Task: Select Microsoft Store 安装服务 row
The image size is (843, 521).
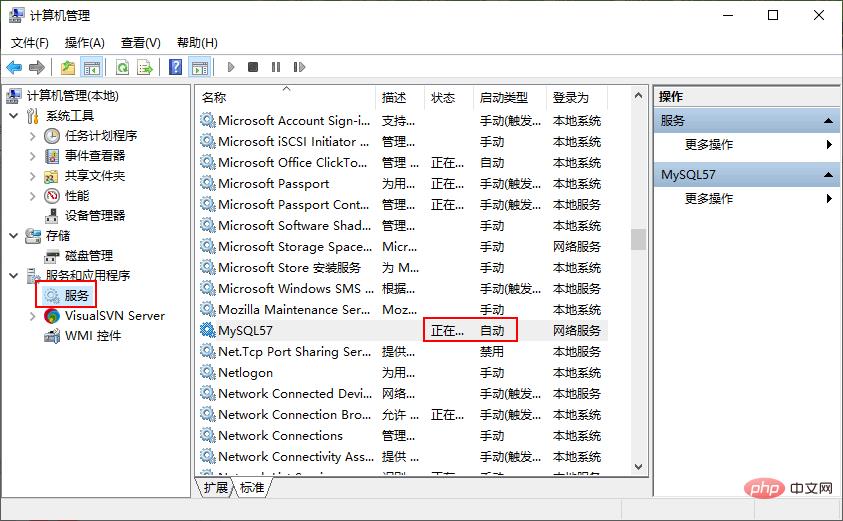Action: click(x=403, y=267)
